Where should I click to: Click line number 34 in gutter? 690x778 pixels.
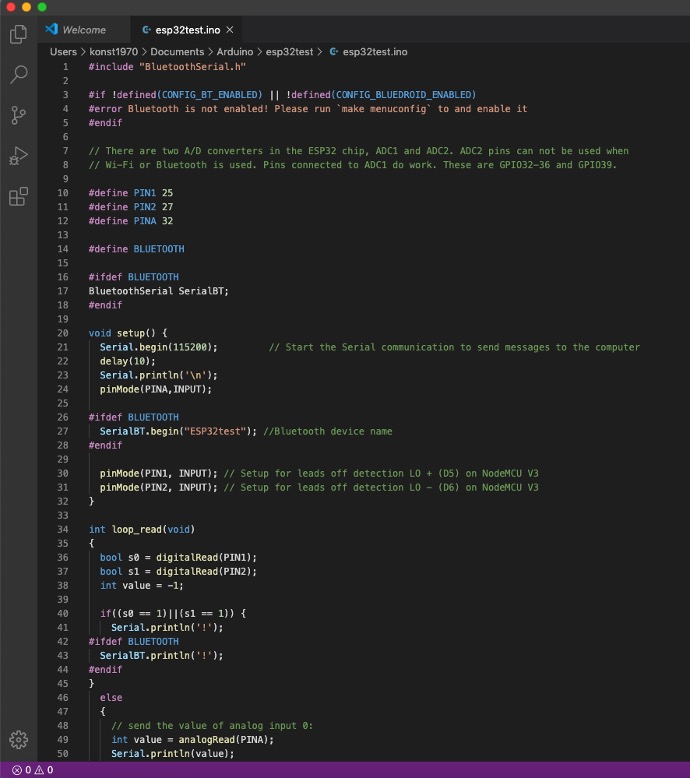pyautogui.click(x=63, y=529)
